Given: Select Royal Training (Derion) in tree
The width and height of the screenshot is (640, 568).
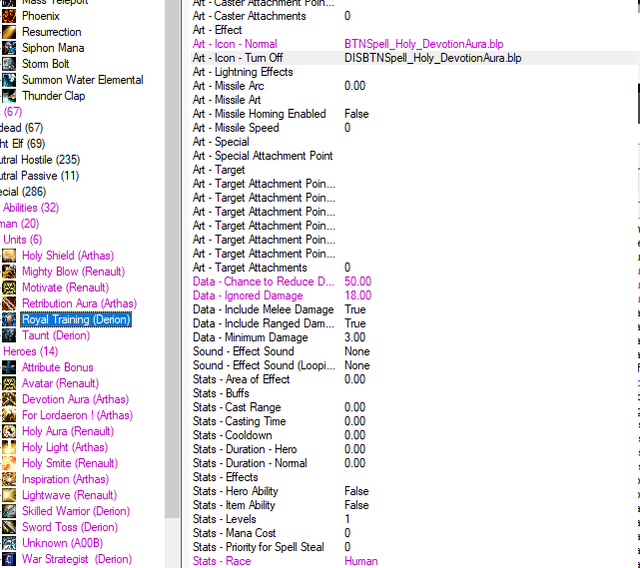Looking at the screenshot, I should click(76, 320).
